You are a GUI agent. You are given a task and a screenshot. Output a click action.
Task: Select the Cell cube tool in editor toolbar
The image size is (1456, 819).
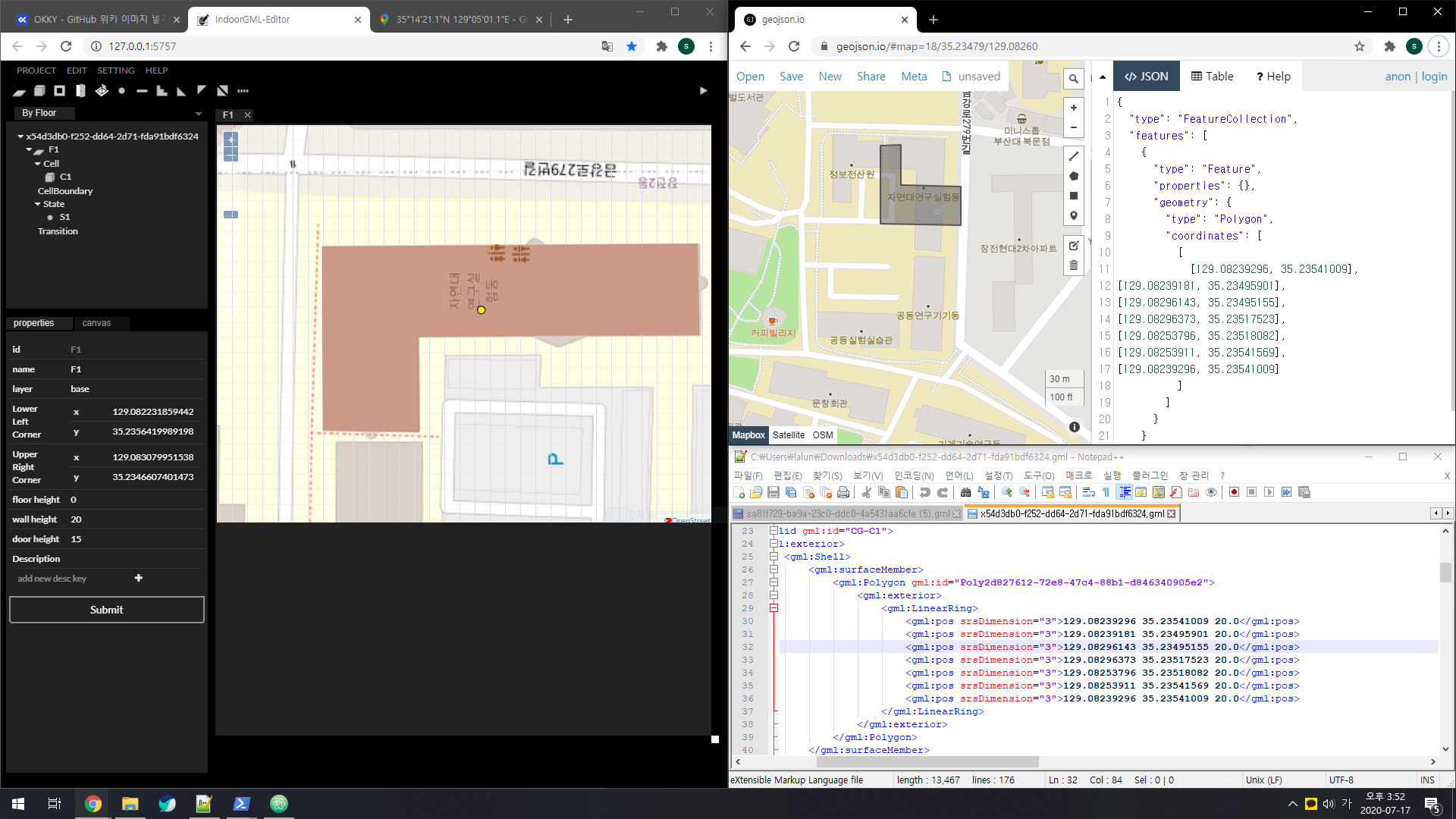(39, 90)
